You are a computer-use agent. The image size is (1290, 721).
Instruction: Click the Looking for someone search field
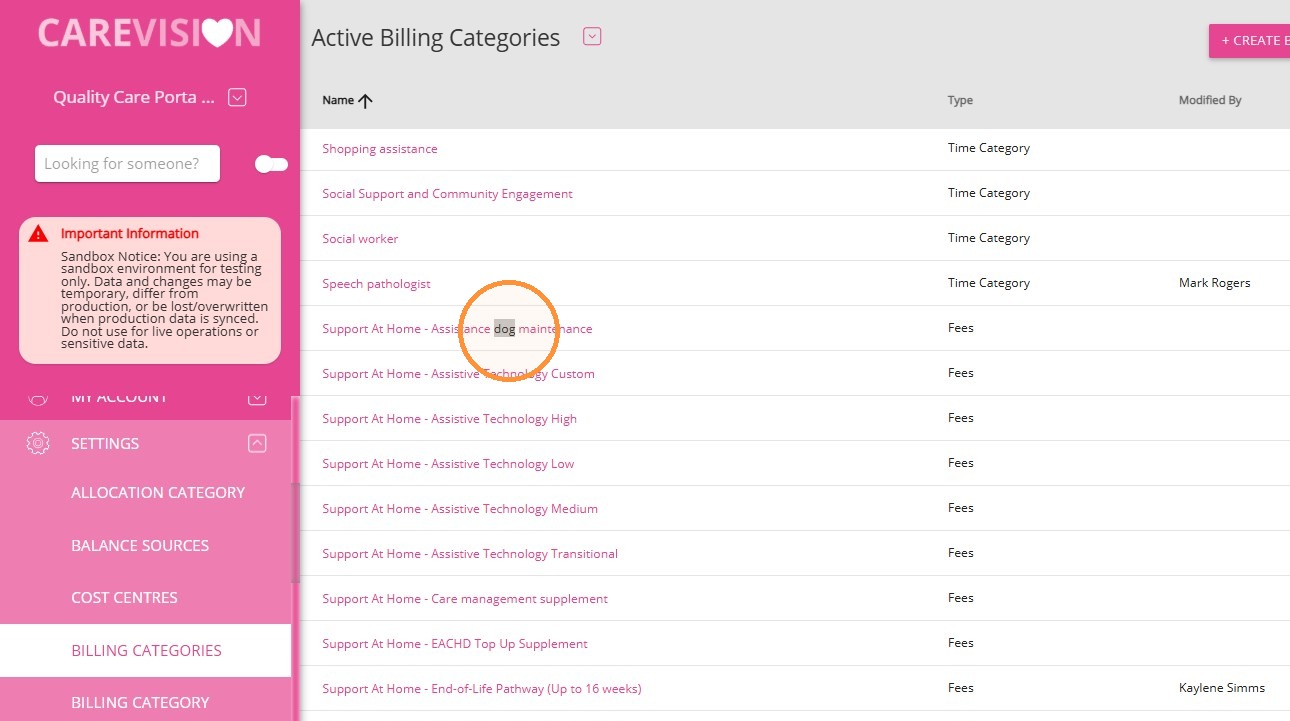[x=127, y=164]
